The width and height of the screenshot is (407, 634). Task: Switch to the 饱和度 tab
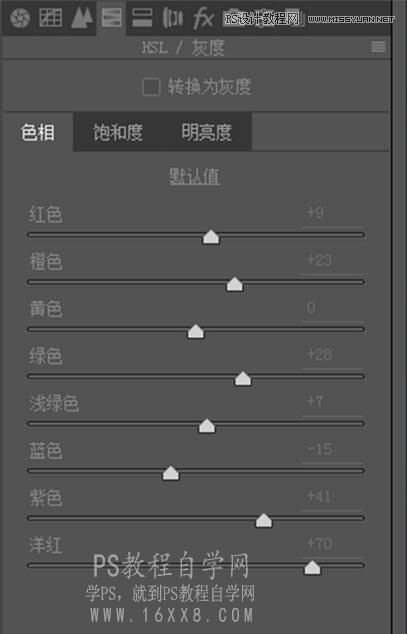coord(118,132)
